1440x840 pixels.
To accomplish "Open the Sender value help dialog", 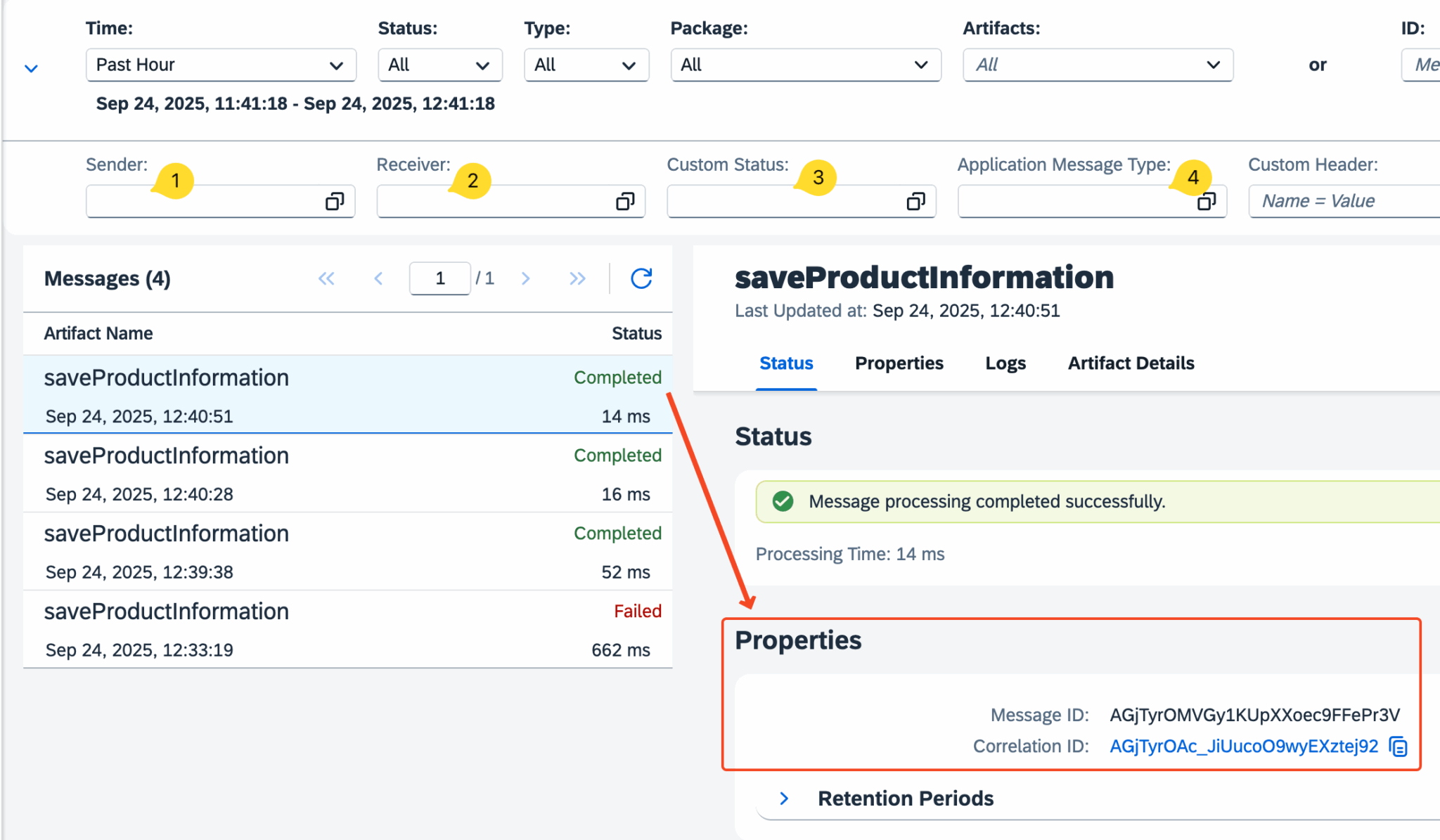I will [333, 201].
